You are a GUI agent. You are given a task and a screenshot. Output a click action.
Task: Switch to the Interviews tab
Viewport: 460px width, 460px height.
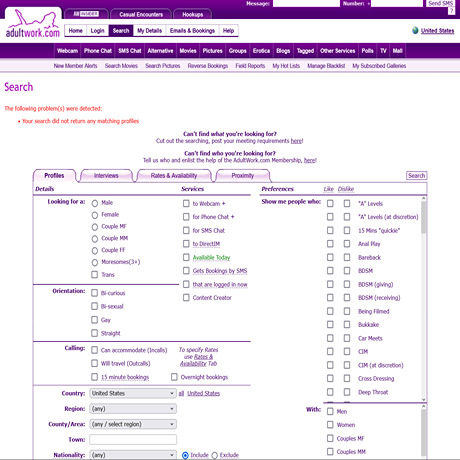106,176
